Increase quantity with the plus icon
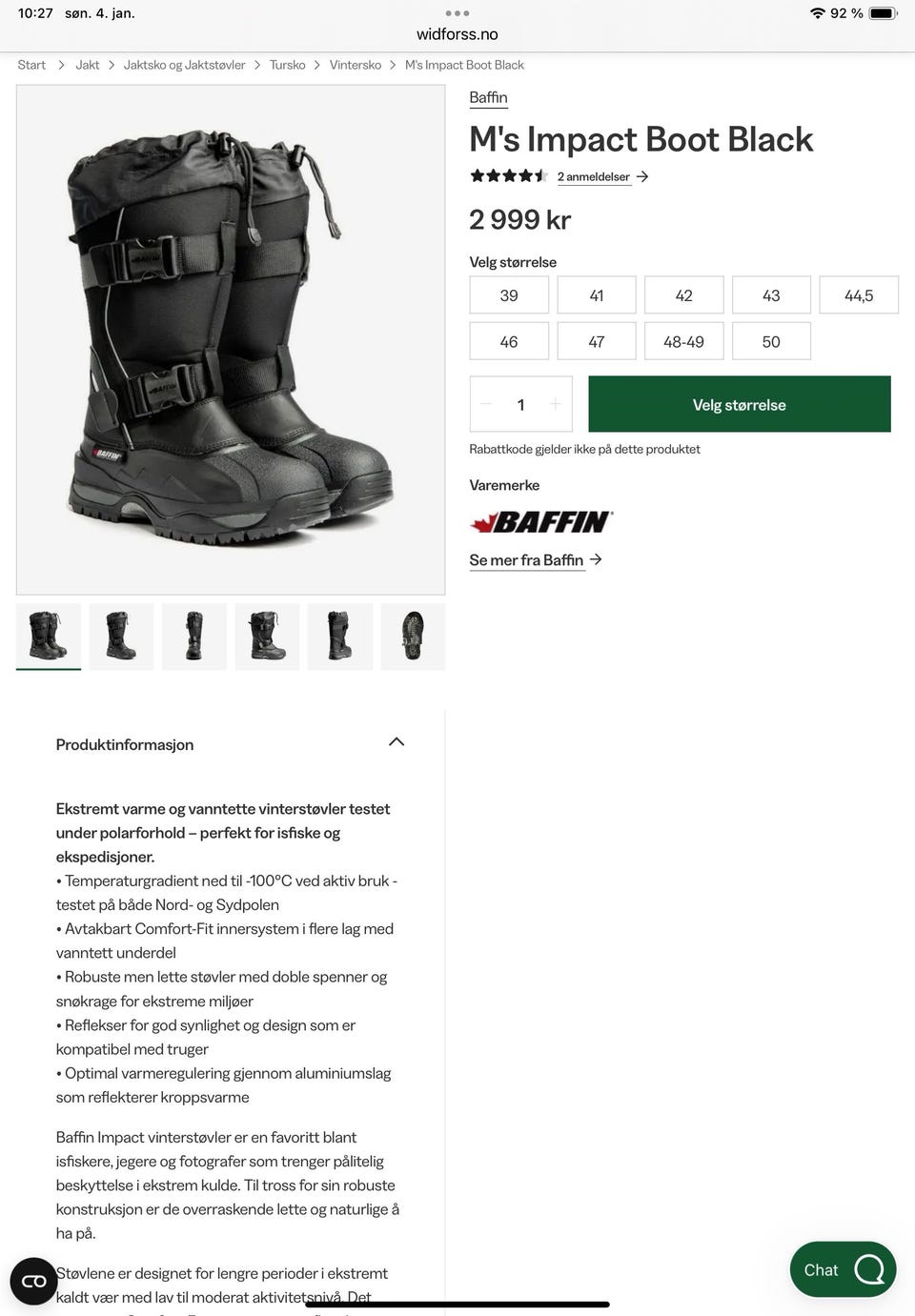 pos(555,404)
